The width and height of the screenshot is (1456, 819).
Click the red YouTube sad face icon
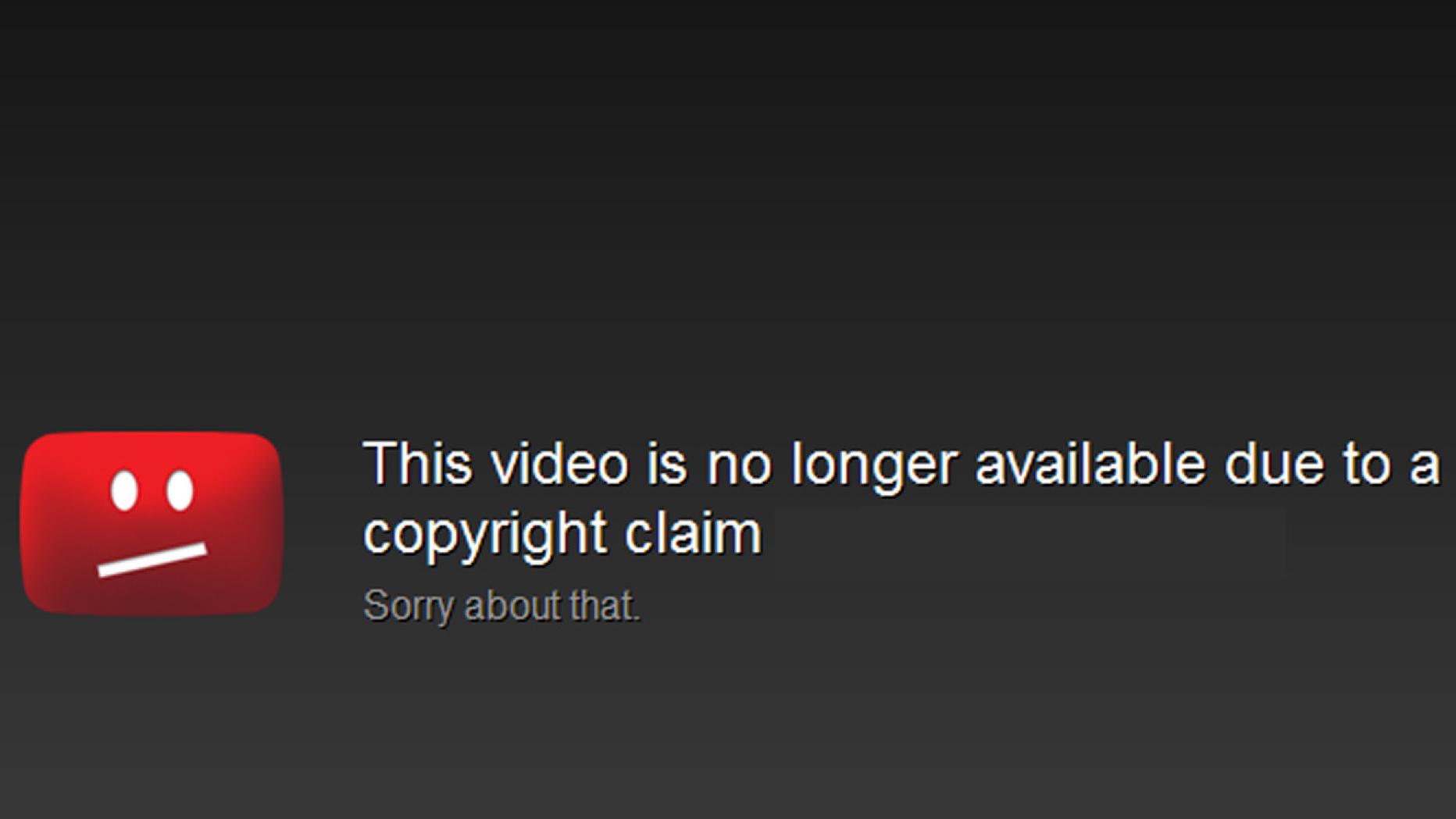152,523
